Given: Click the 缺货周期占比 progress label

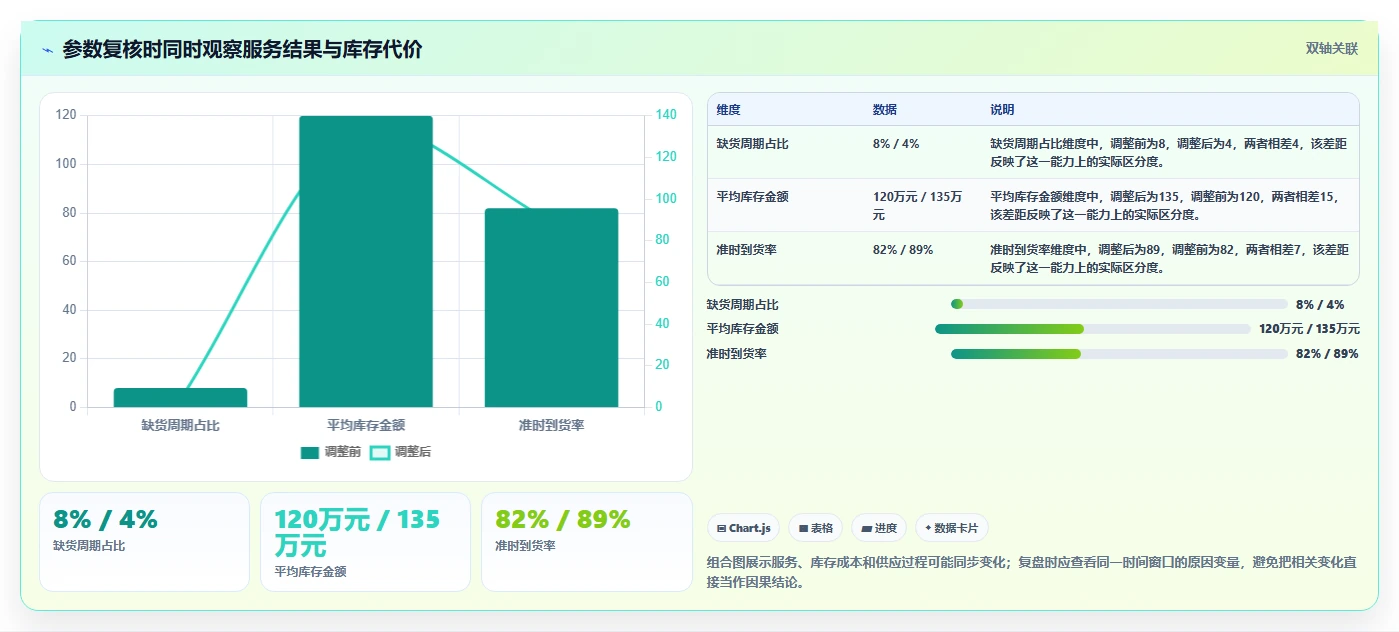Looking at the screenshot, I should (743, 305).
